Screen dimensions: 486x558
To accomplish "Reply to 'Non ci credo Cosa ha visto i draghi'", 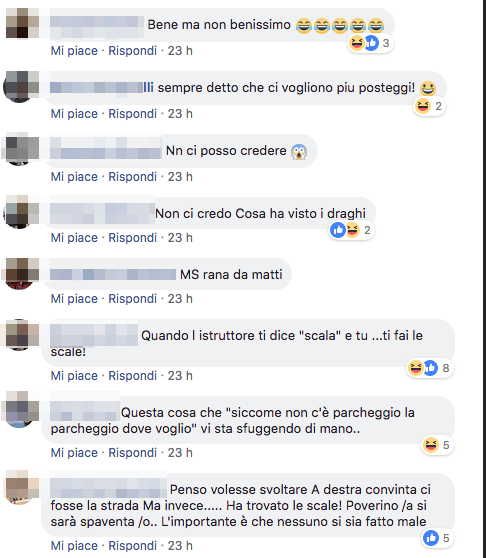I will coord(132,238).
